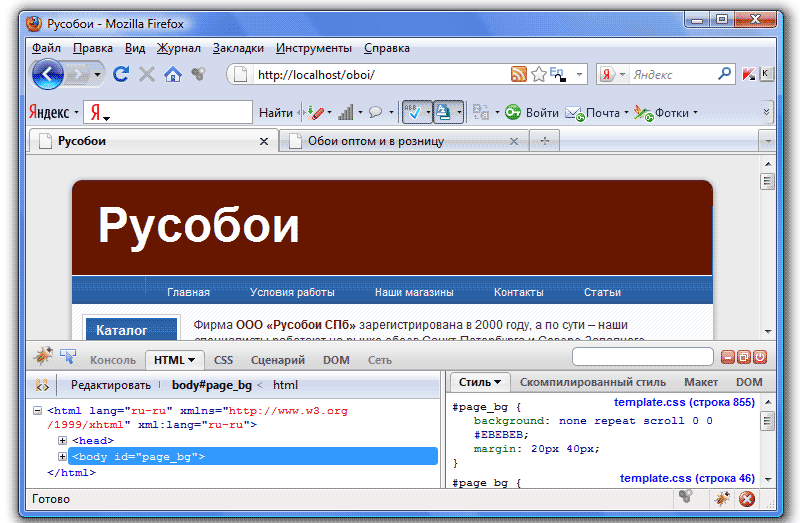Image resolution: width=800 pixels, height=523 pixels.
Task: Open the Журнал menu
Action: pyautogui.click(x=179, y=48)
